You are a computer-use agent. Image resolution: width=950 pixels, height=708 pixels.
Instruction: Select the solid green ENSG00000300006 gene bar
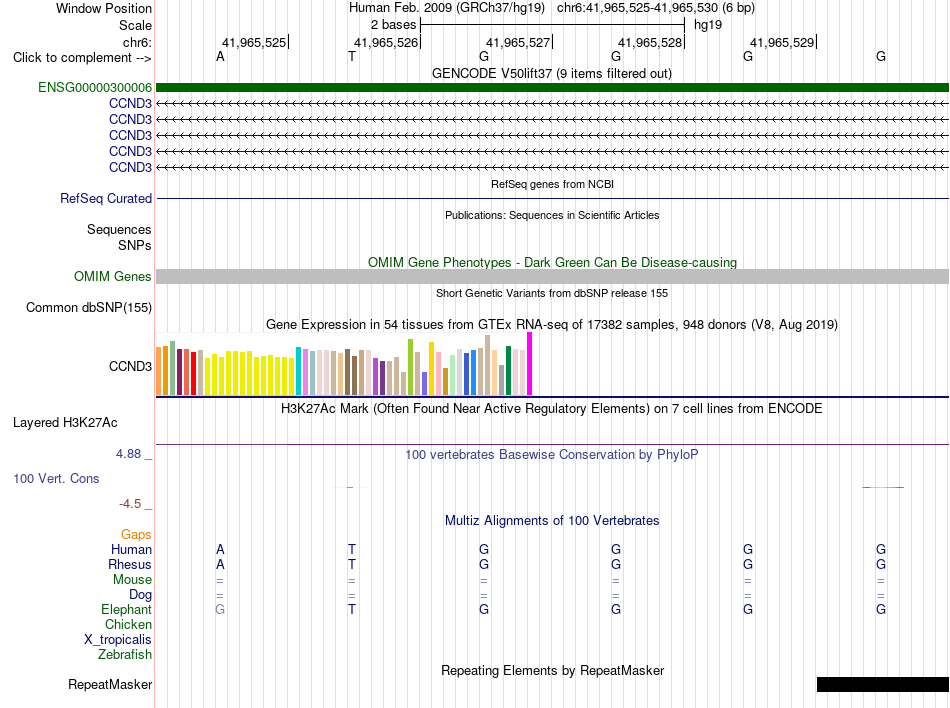pyautogui.click(x=552, y=87)
